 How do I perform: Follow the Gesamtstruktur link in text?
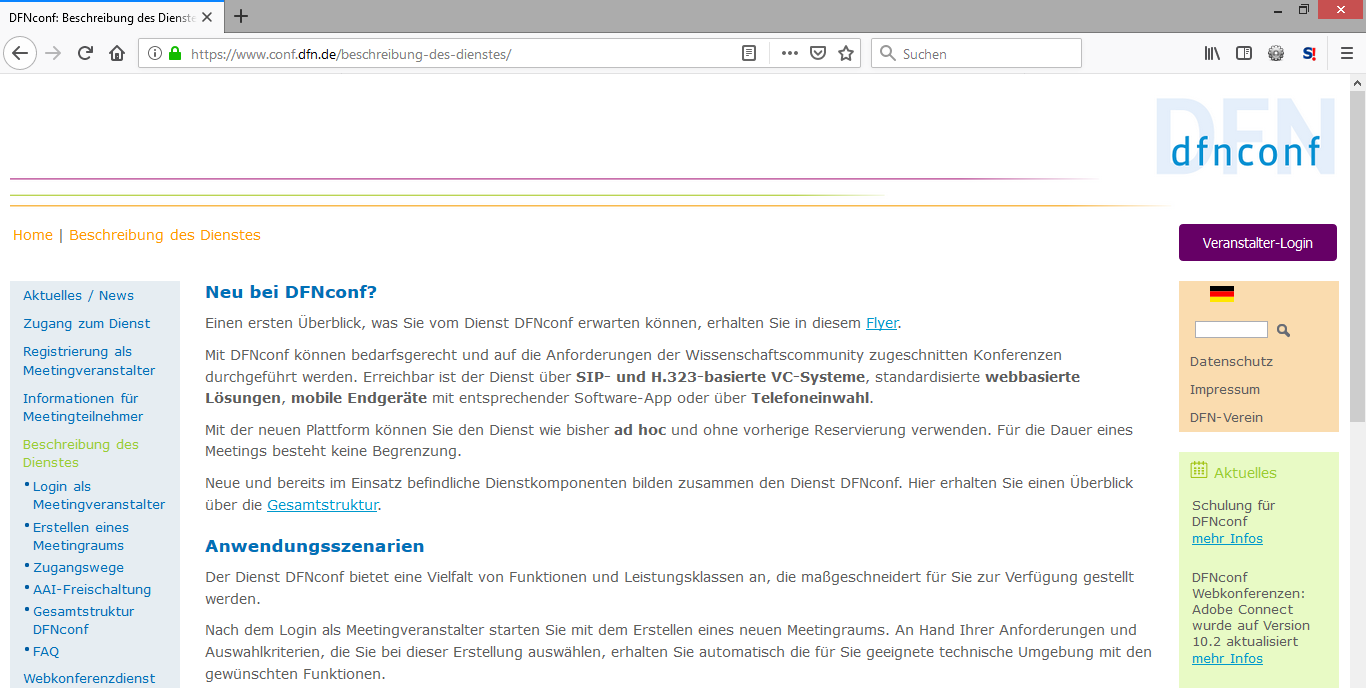322,505
